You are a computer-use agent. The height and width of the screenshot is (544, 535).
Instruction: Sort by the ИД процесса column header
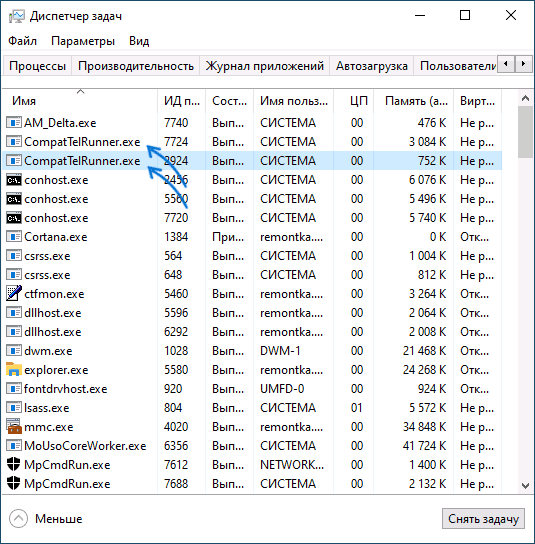181,101
